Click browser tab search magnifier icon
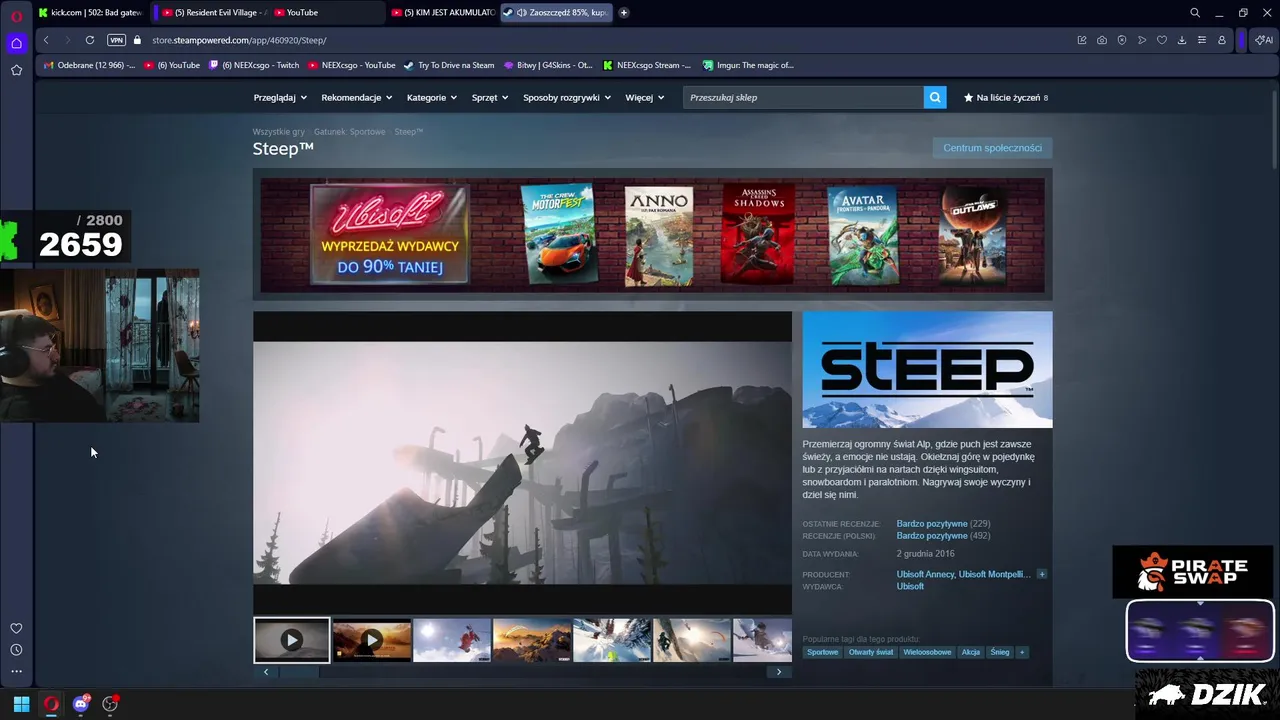Screen dimensions: 1280x720 (x=1195, y=12)
